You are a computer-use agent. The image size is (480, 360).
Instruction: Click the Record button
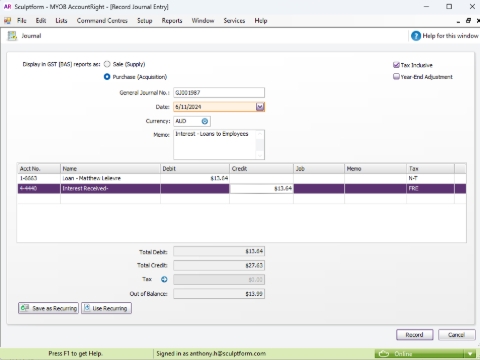415,335
